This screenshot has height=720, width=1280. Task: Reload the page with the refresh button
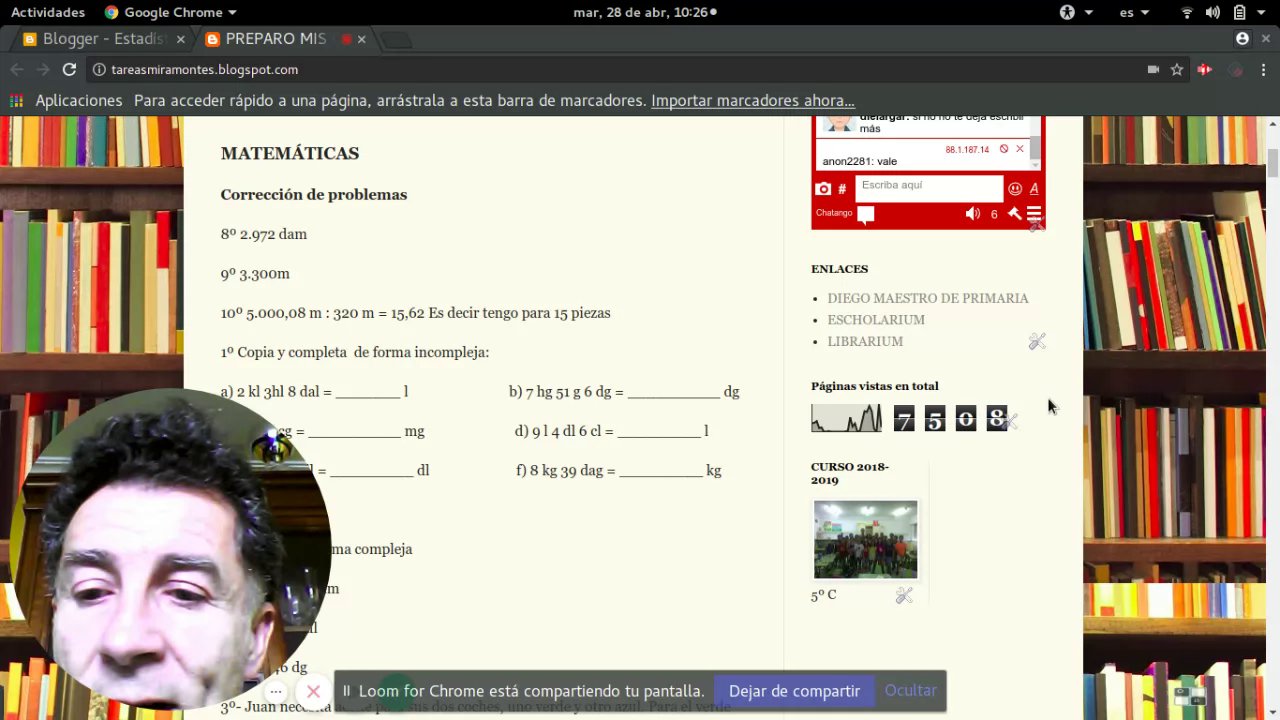click(69, 69)
